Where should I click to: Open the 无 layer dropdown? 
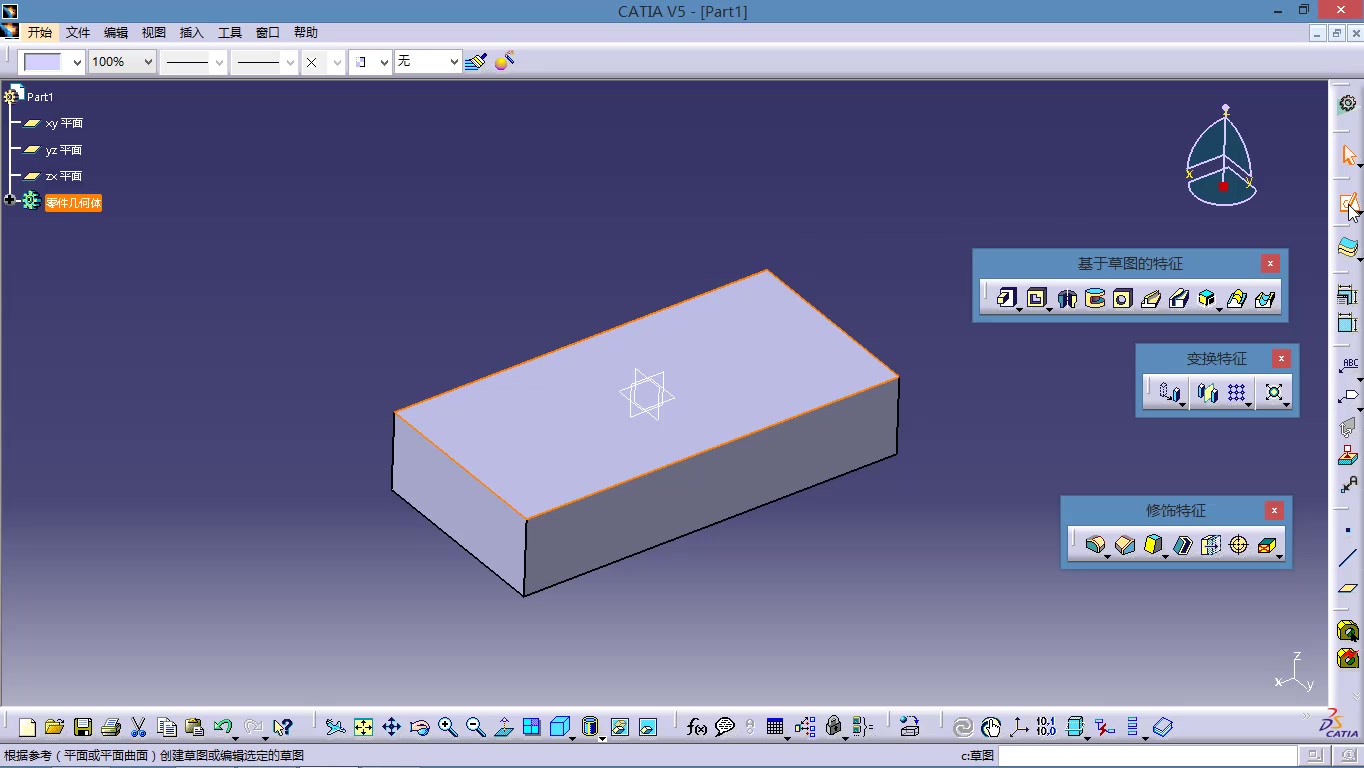pyautogui.click(x=428, y=62)
